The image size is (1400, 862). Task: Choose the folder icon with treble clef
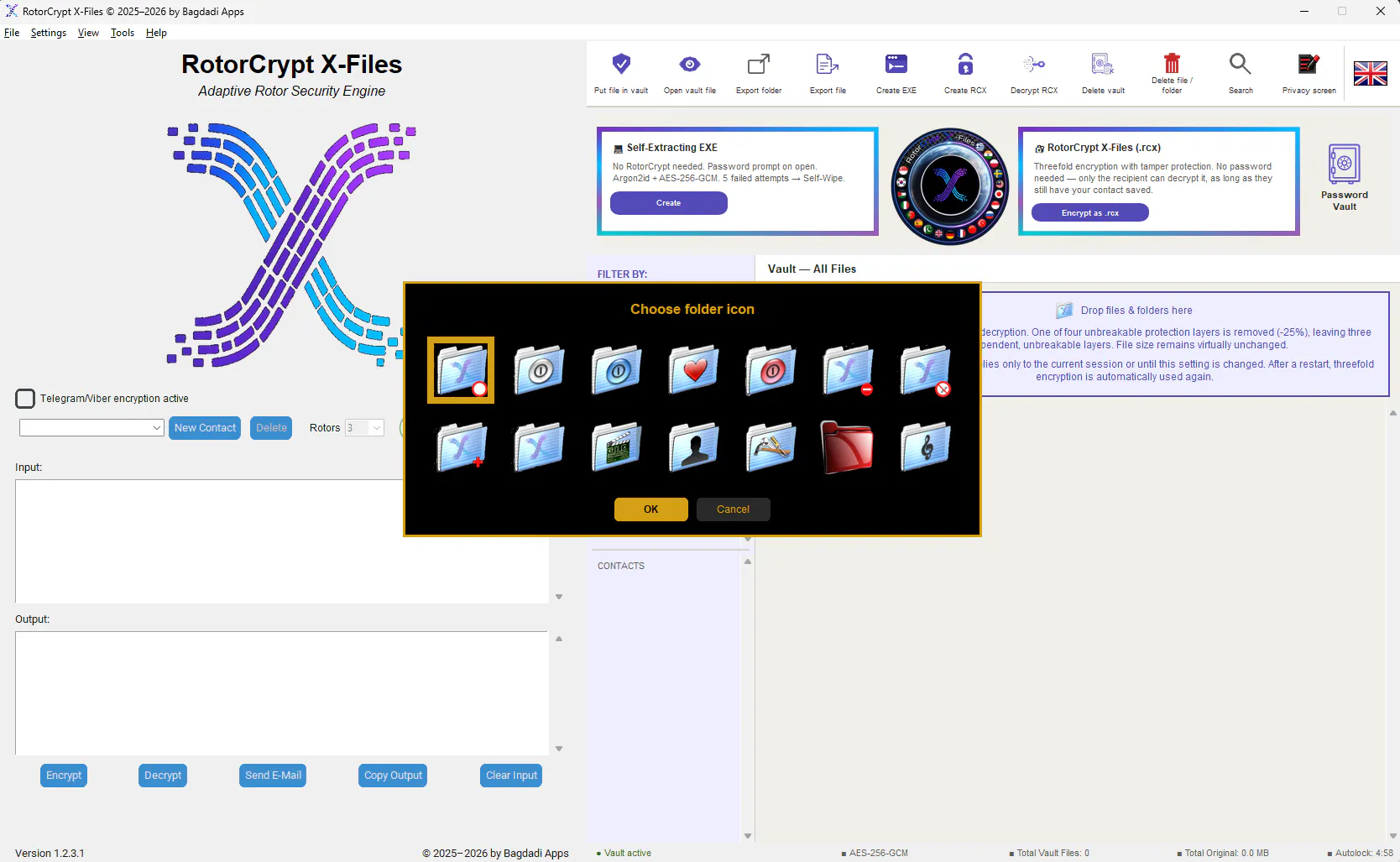point(925,447)
